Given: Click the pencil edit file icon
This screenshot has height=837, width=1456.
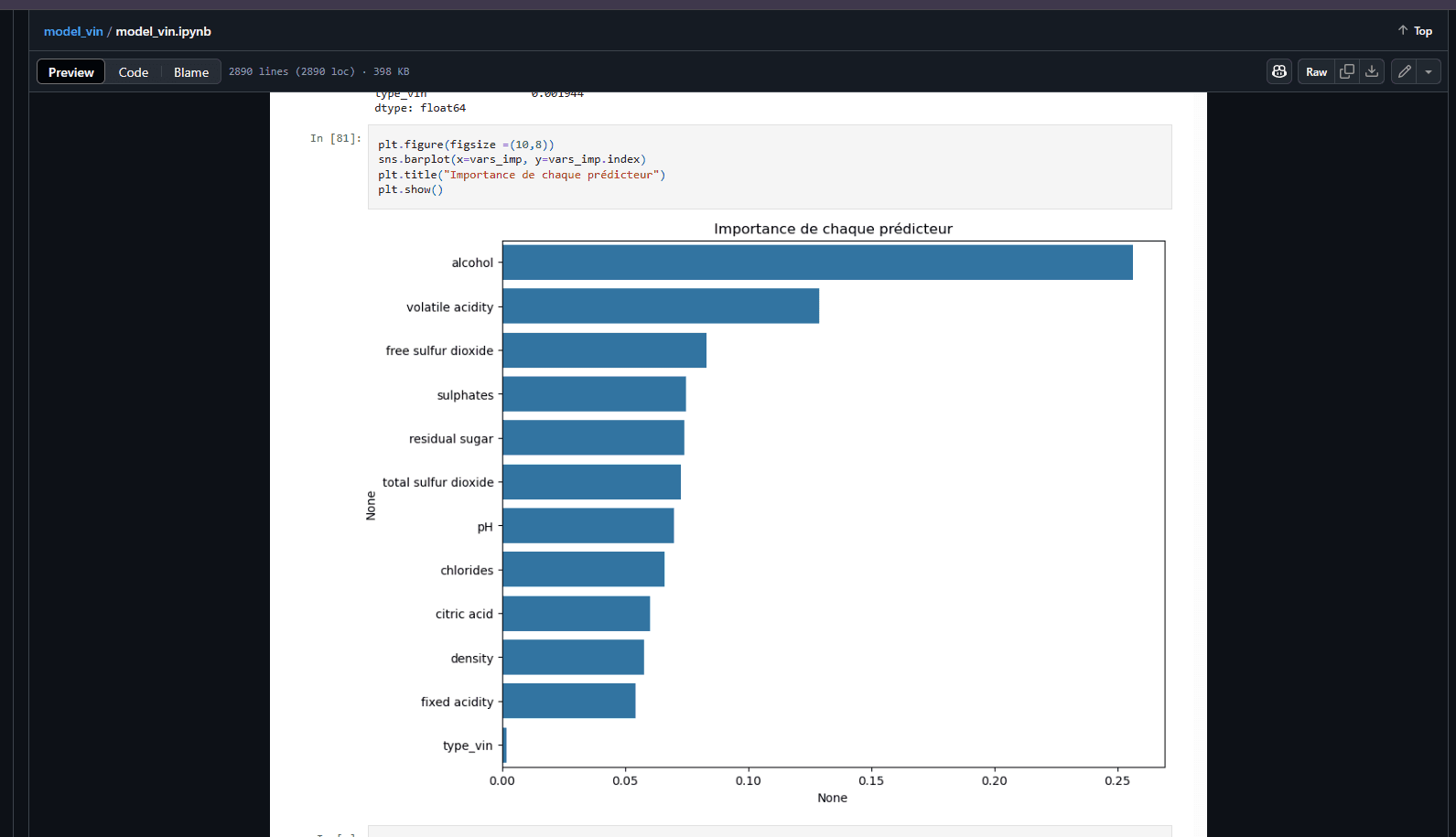Looking at the screenshot, I should [1404, 71].
